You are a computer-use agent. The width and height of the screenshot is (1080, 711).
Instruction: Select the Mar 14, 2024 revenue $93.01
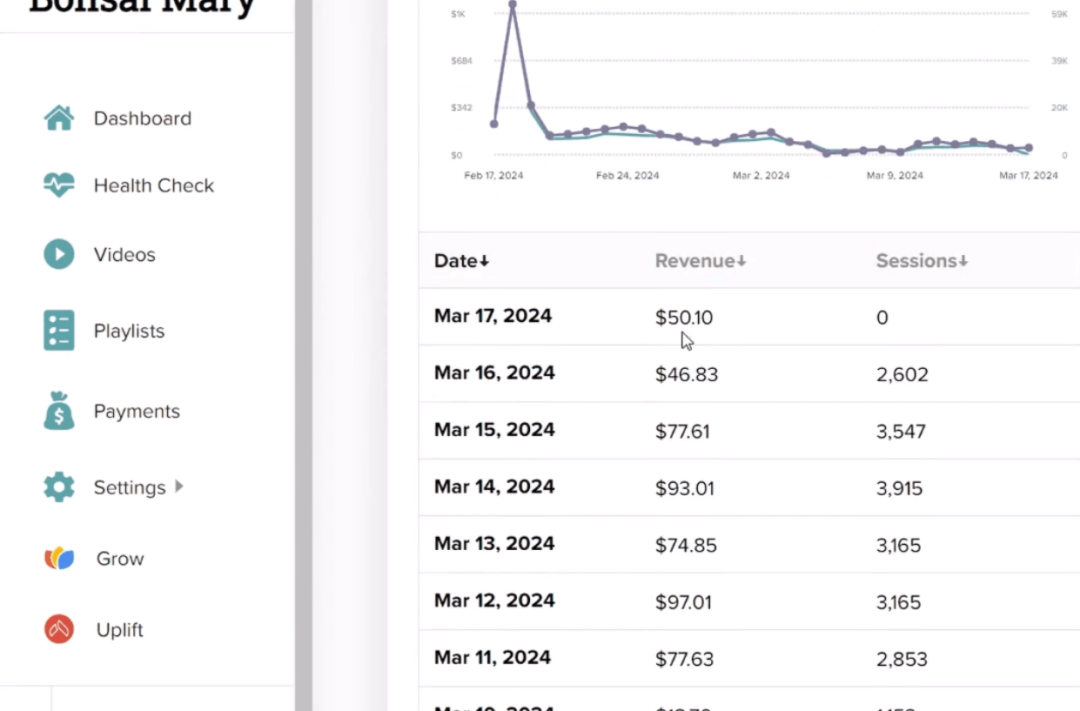pyautogui.click(x=684, y=488)
